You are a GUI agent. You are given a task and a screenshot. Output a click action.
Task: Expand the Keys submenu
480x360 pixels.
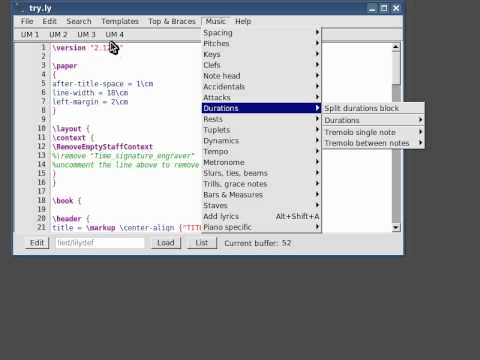[261, 54]
